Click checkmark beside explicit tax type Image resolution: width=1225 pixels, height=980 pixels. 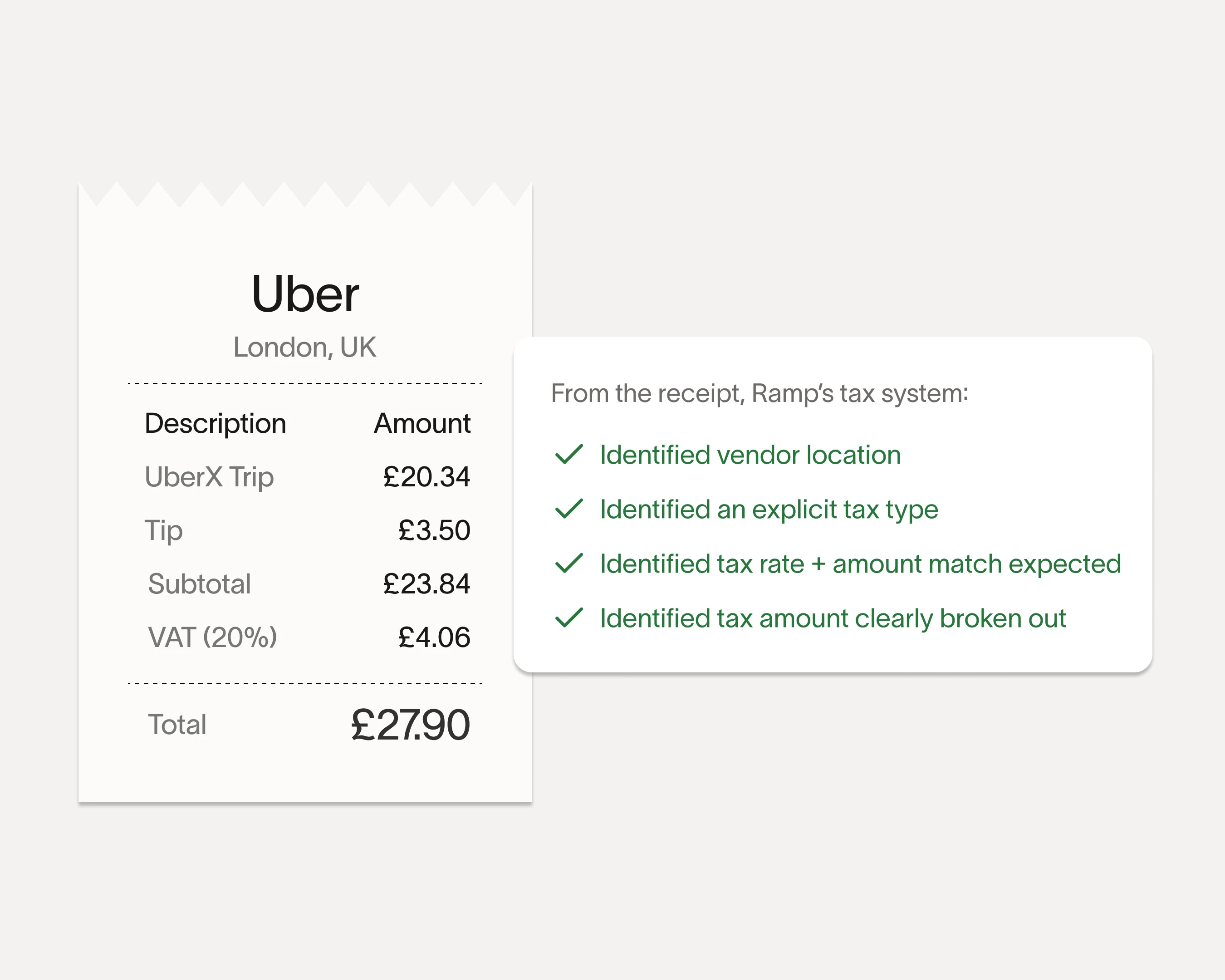tap(569, 509)
